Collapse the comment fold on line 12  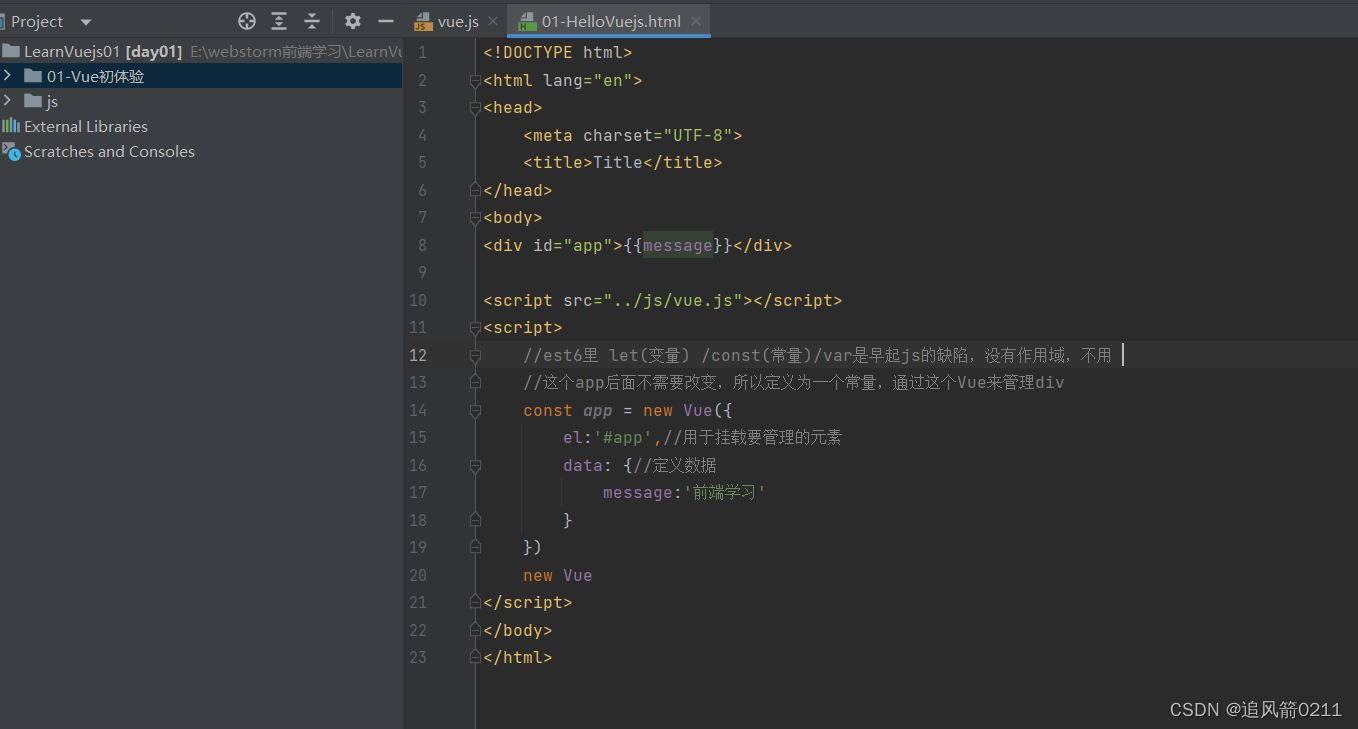coord(476,355)
